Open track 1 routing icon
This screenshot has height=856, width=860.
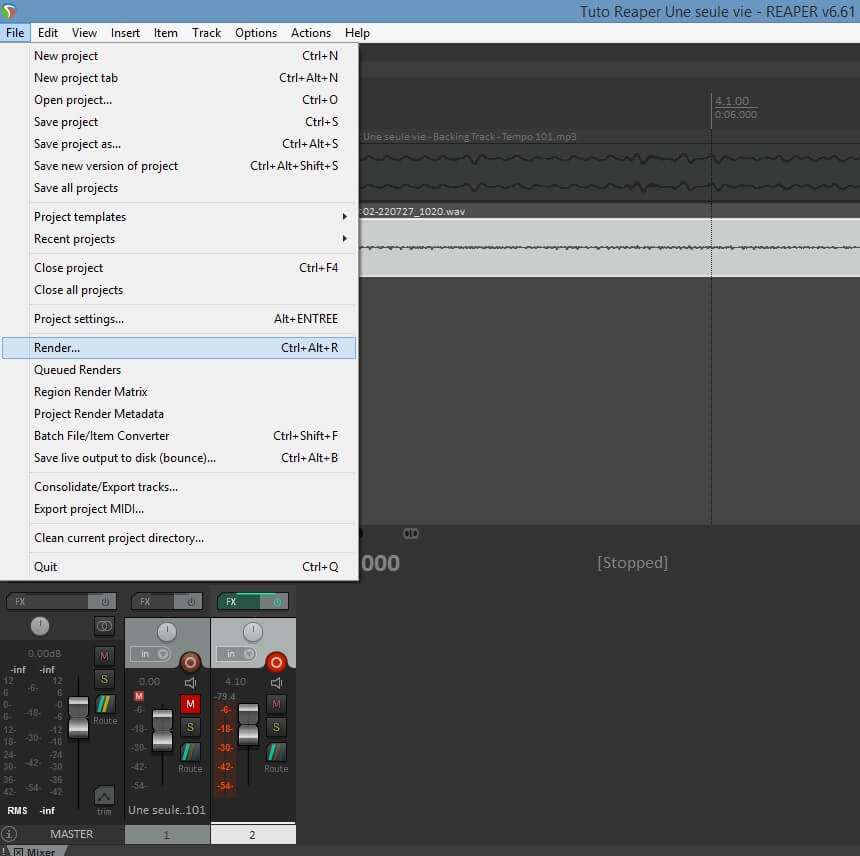coord(190,752)
